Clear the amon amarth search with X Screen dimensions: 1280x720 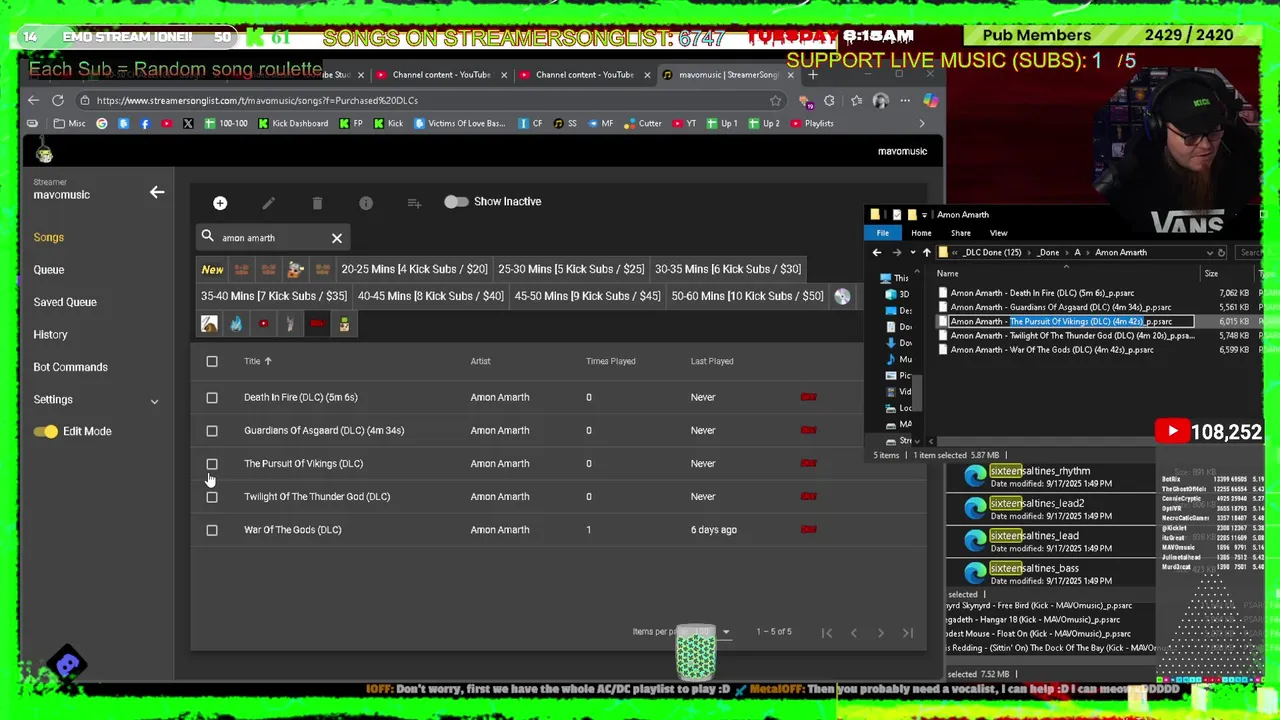coord(337,238)
